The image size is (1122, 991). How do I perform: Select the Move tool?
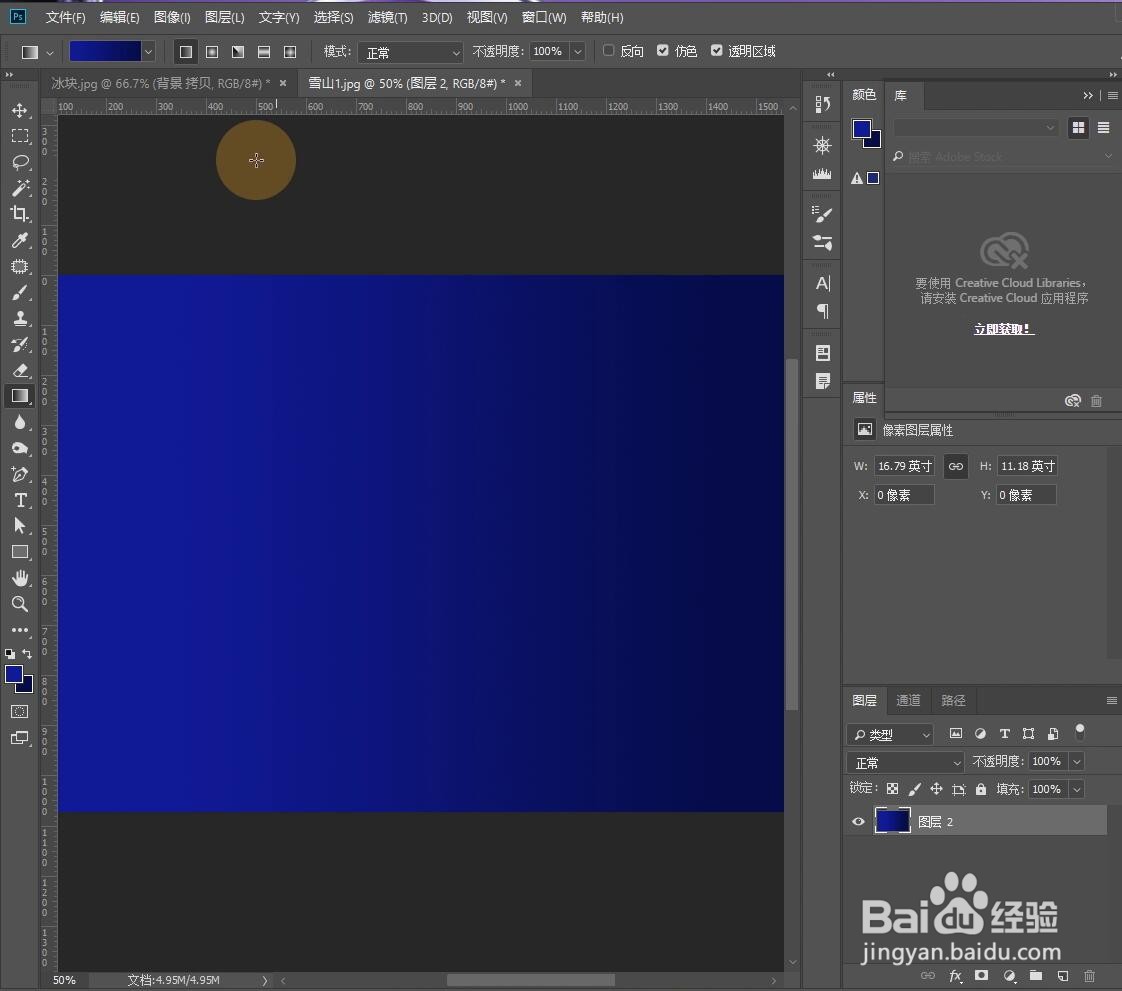(19, 110)
